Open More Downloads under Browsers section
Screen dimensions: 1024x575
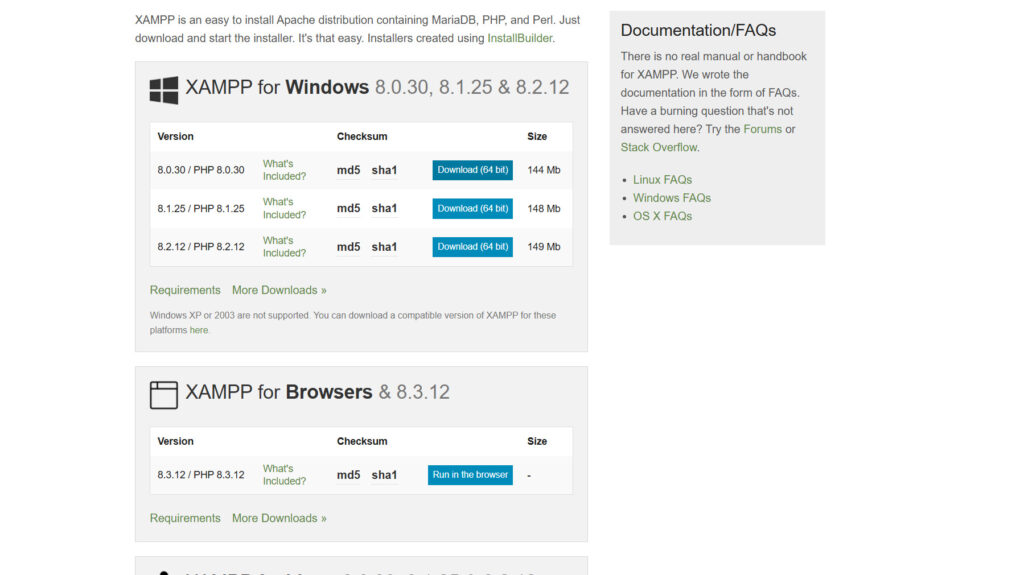279,518
